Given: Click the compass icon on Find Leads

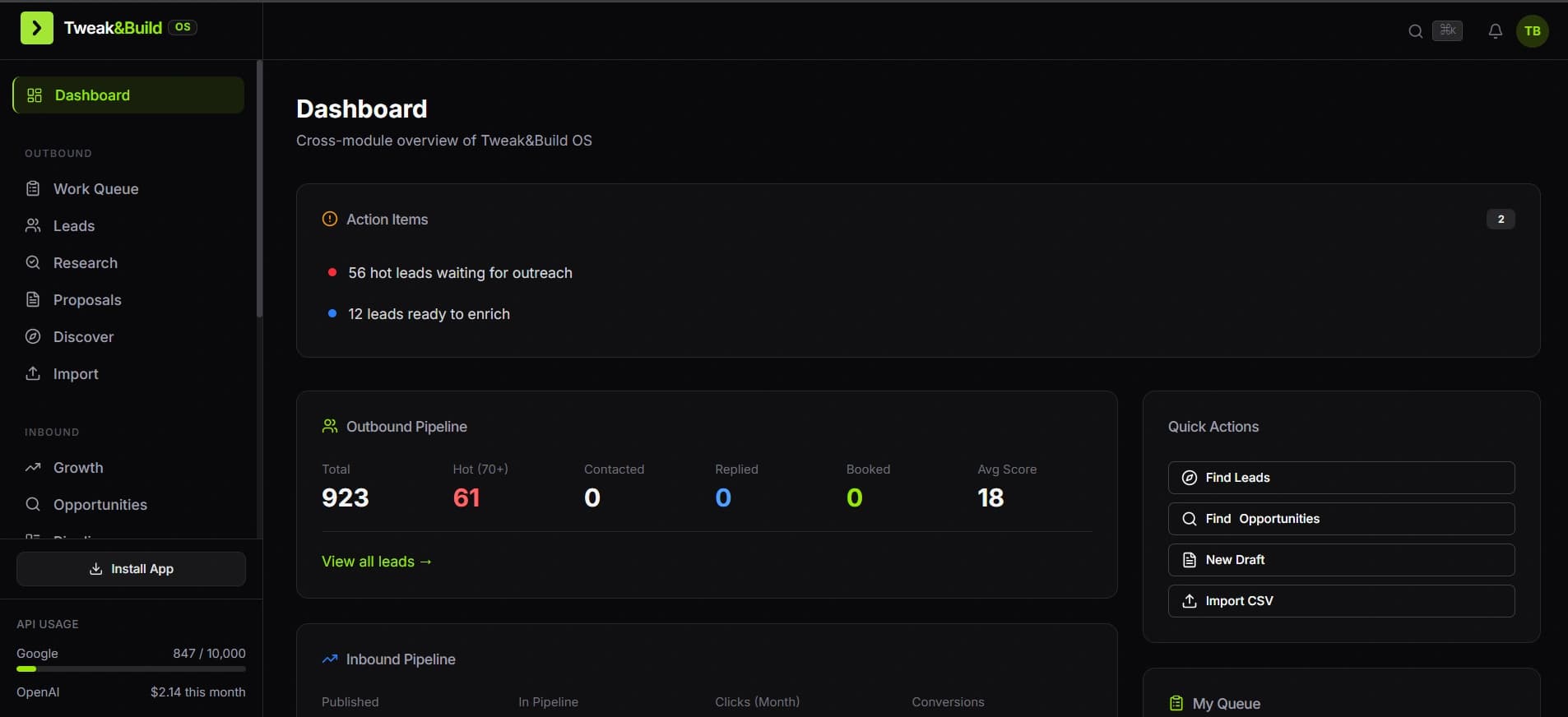Looking at the screenshot, I should [x=1190, y=478].
